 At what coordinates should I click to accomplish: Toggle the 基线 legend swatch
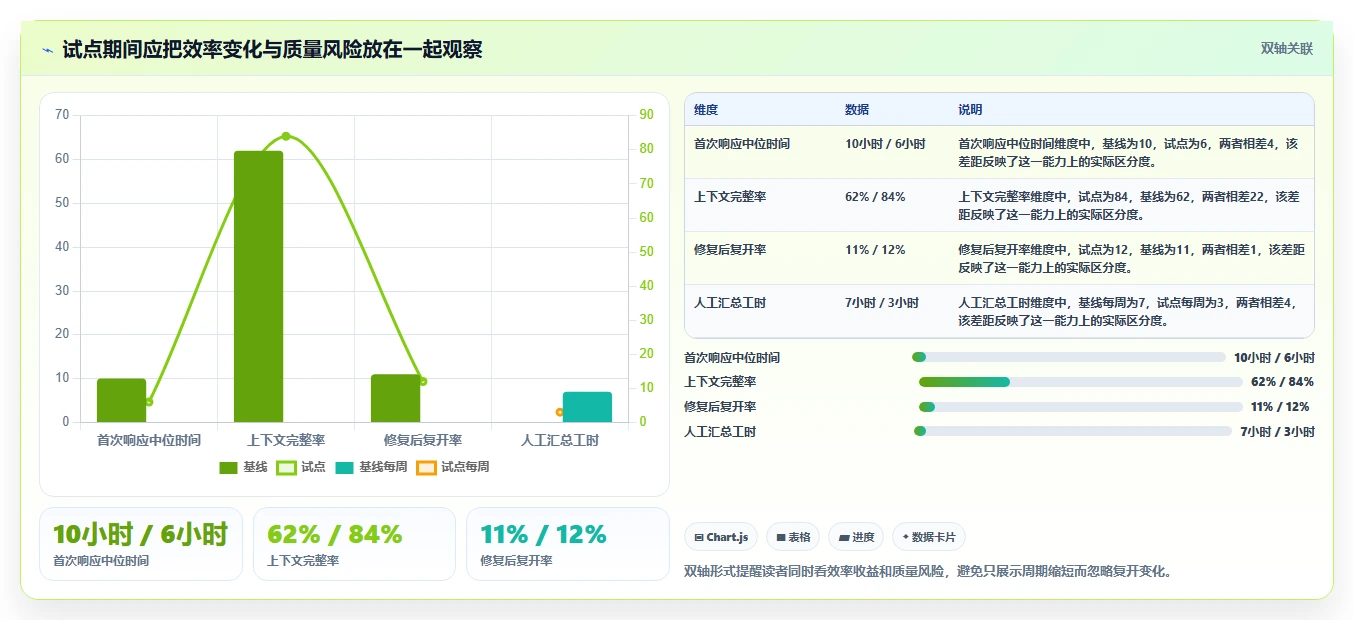228,467
